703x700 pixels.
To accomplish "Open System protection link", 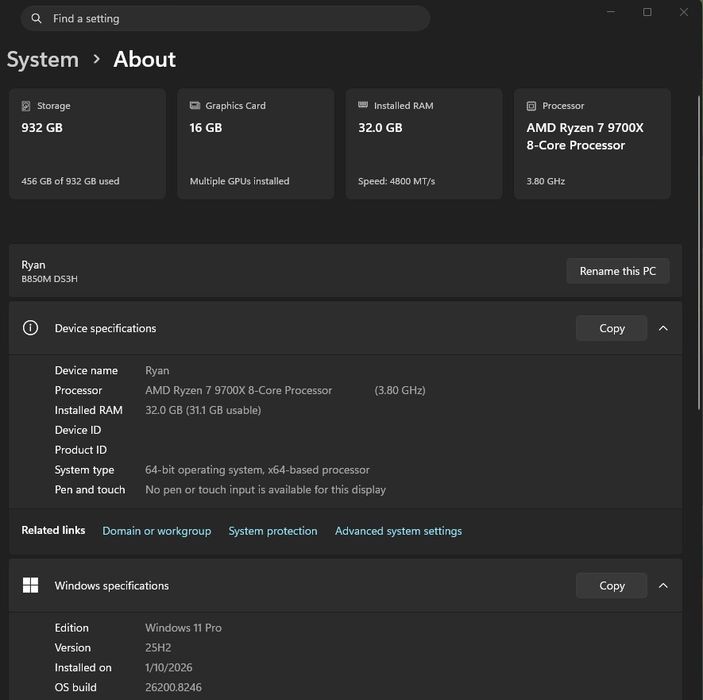I will [273, 531].
